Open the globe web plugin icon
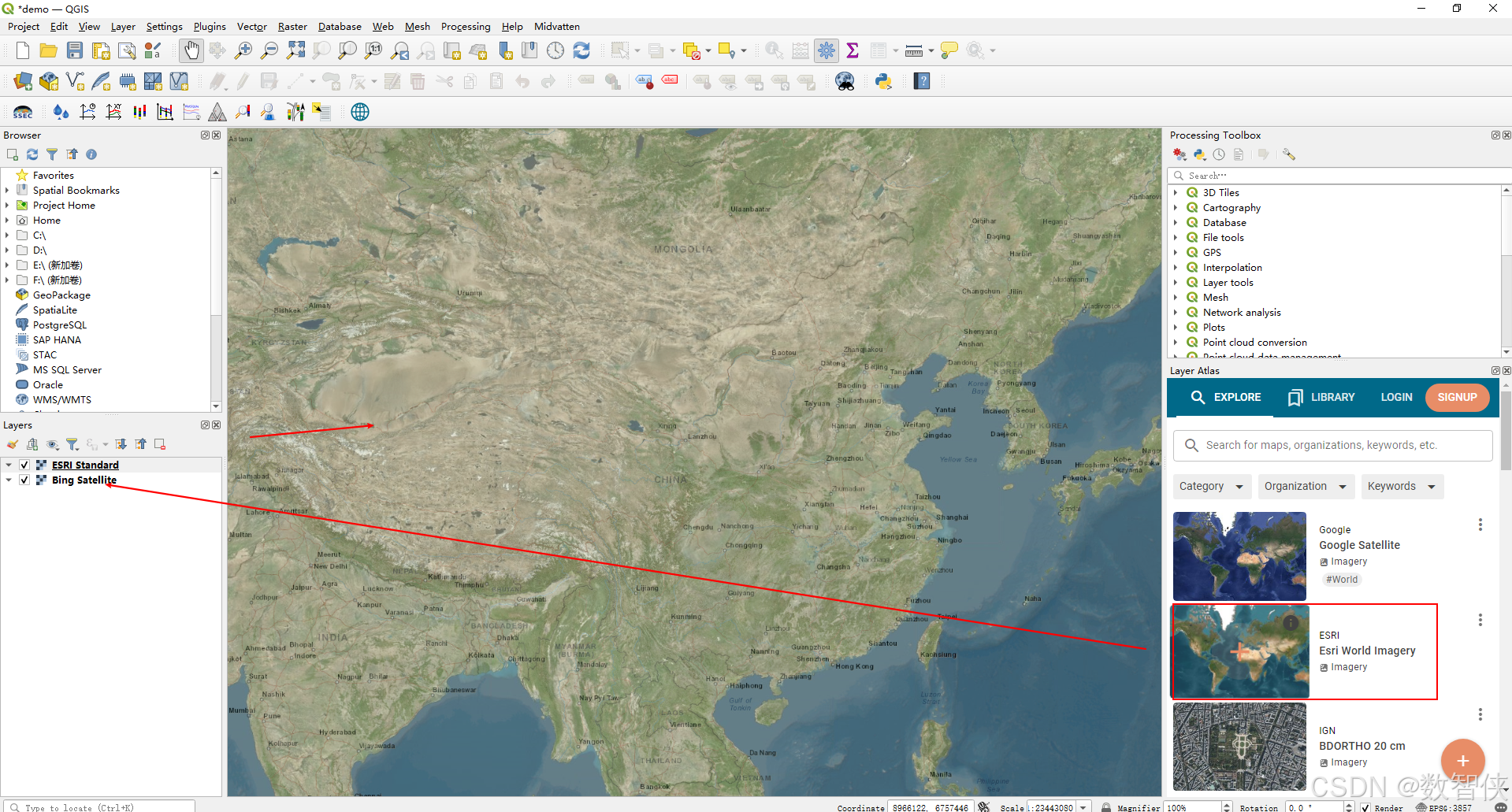 tap(360, 112)
